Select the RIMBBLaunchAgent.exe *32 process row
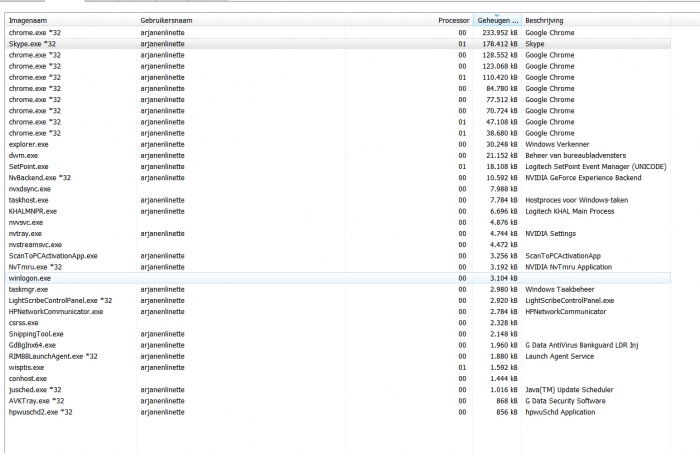 pyautogui.click(x=338, y=356)
